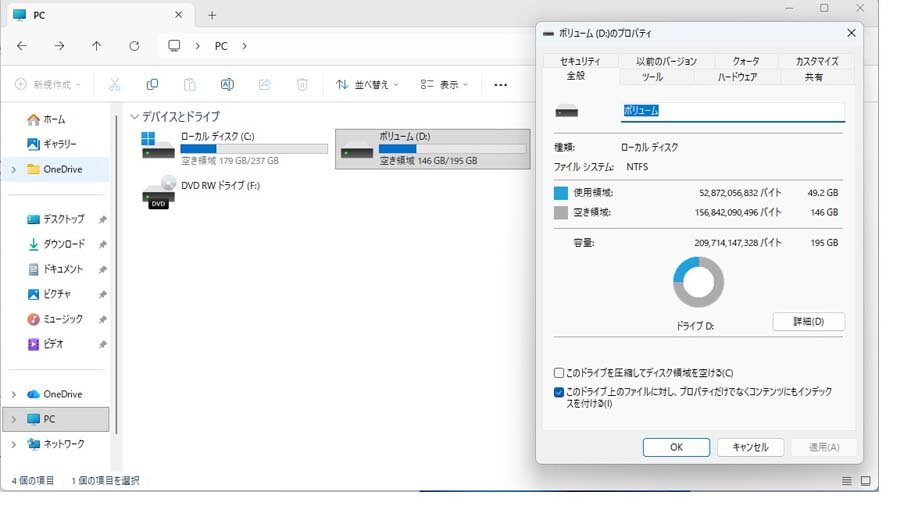Enable compress this drive checkbox
This screenshot has height=506, width=900.
tap(558, 373)
